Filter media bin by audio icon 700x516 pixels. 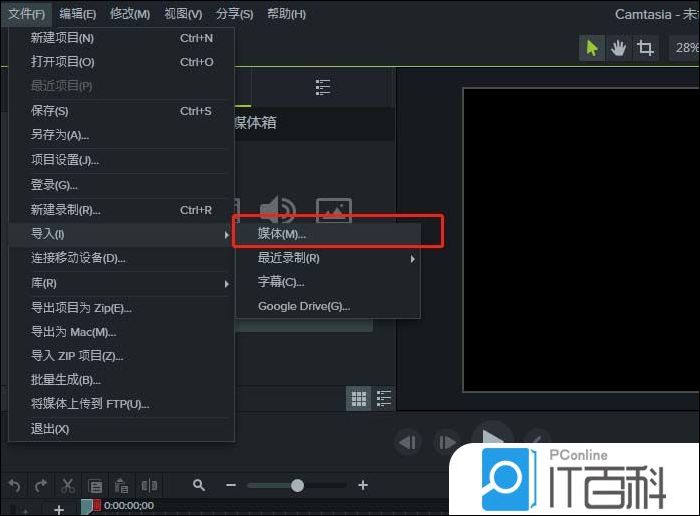[x=278, y=210]
